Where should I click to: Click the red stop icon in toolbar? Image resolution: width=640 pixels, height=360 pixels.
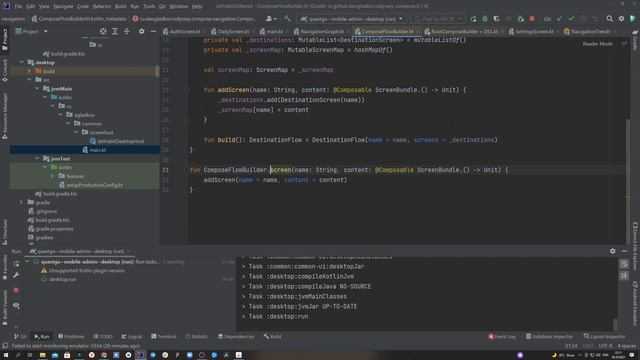(532, 19)
